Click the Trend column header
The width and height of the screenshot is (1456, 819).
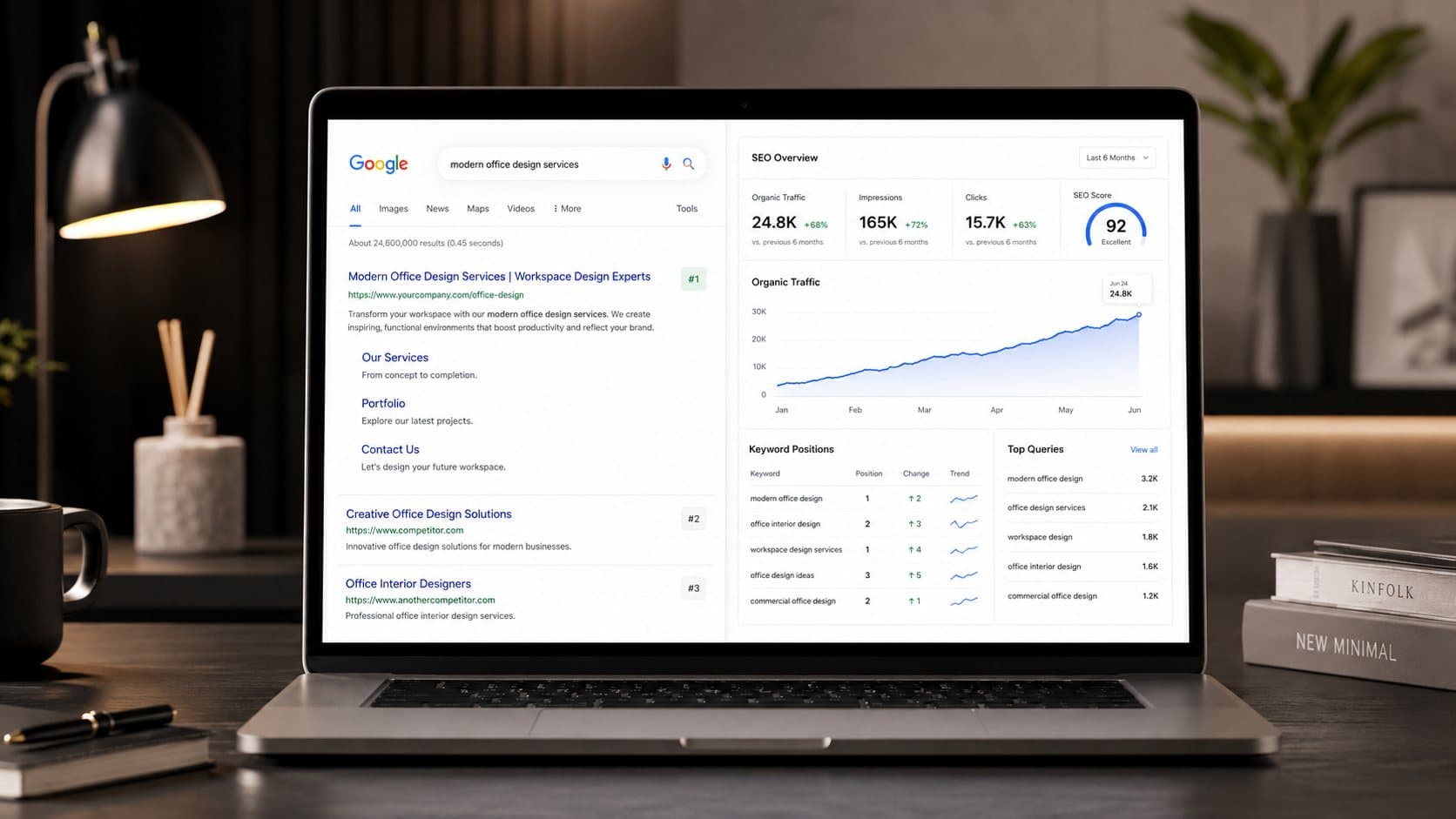pos(960,474)
